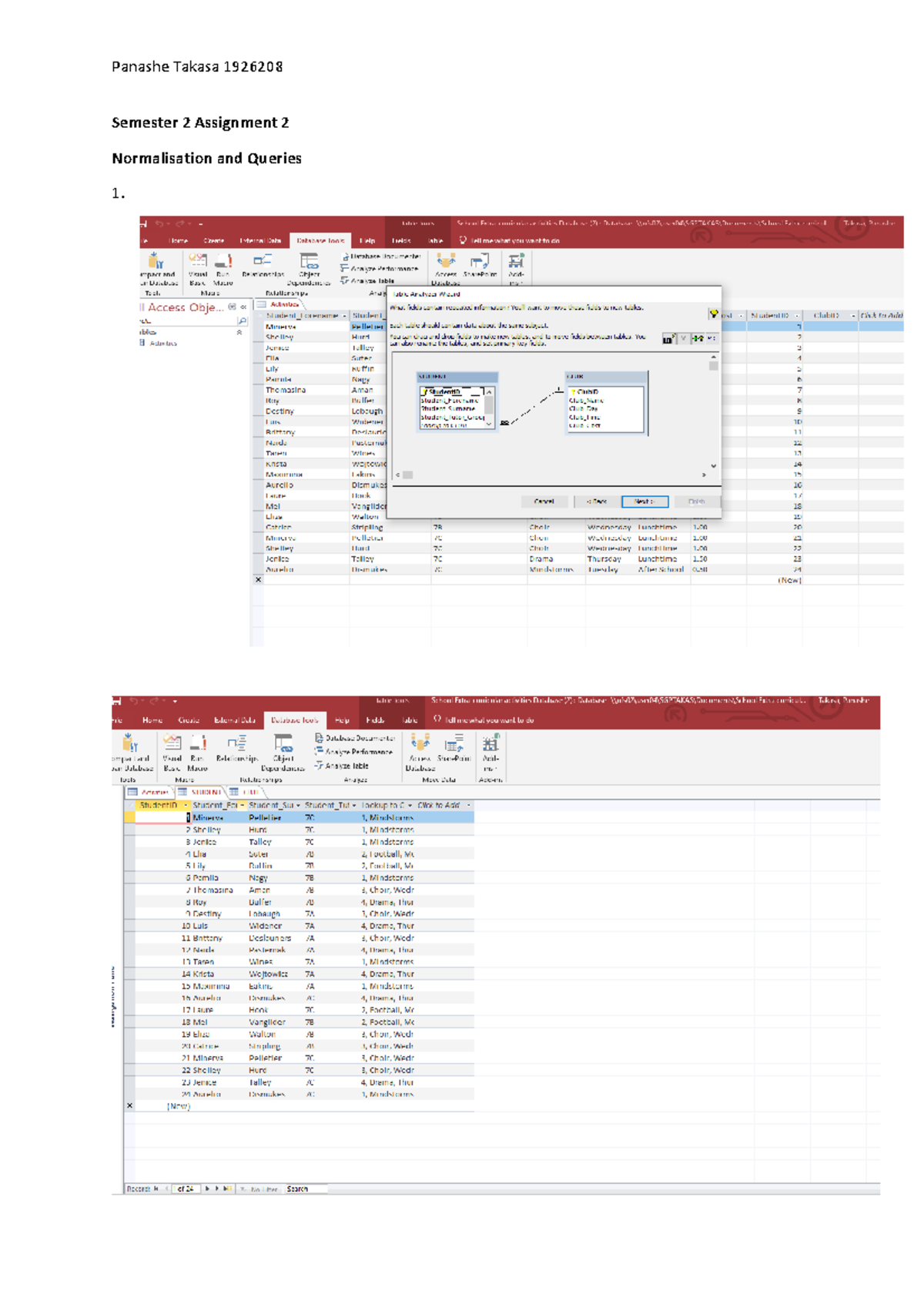
Task: Cancel the Table Analyzer Wizard
Action: (544, 501)
